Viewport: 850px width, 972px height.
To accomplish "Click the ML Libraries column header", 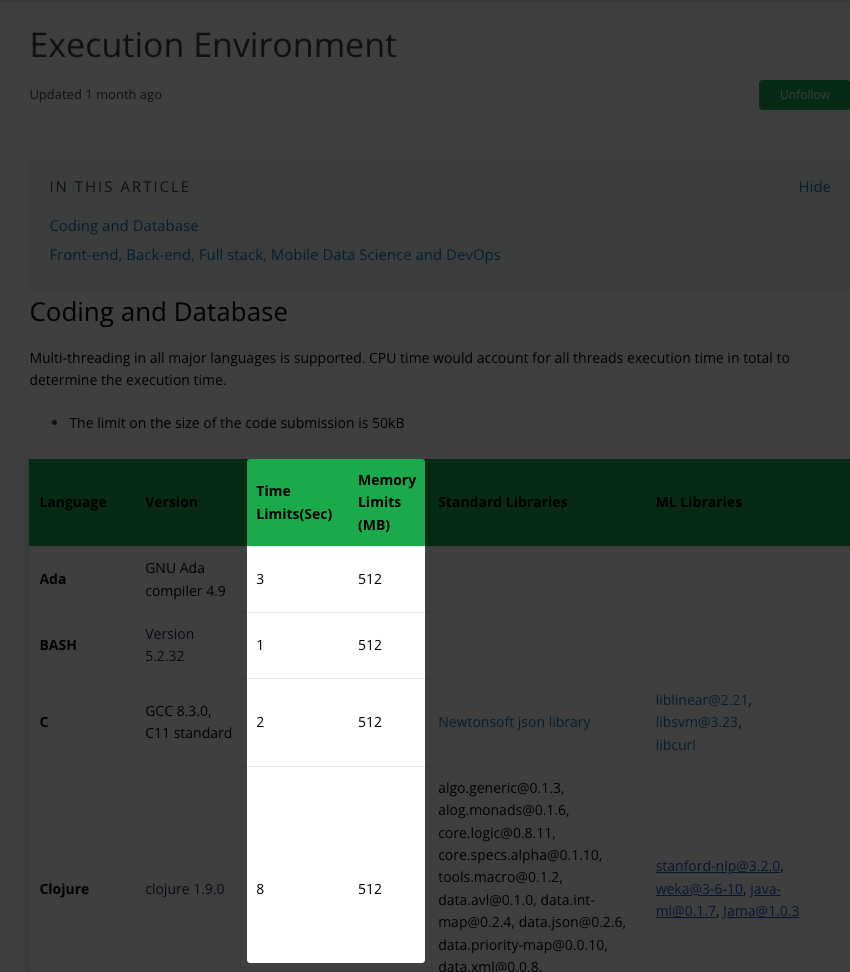I will (x=698, y=502).
